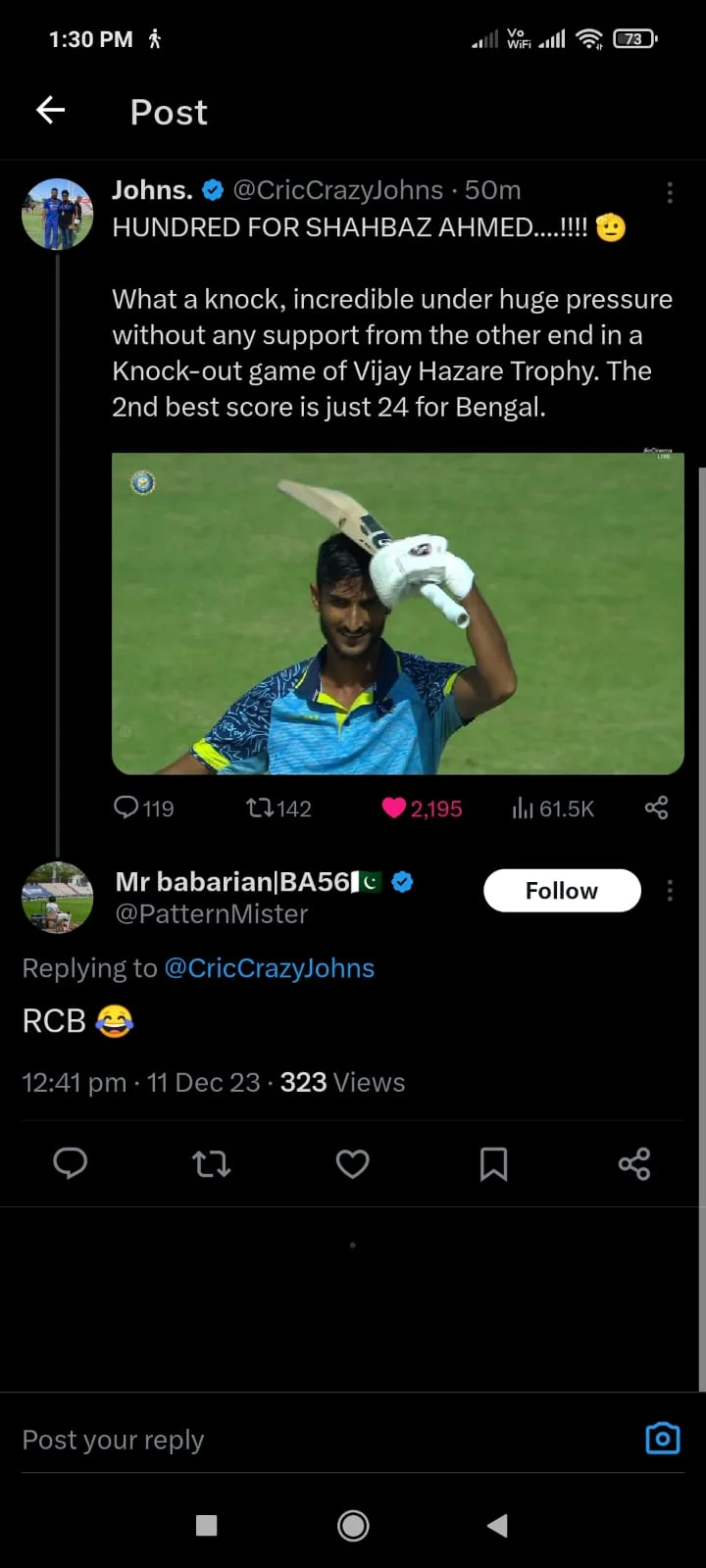This screenshot has width=706, height=1568.
Task: Repost the RCB reply
Action: pos(211,1163)
